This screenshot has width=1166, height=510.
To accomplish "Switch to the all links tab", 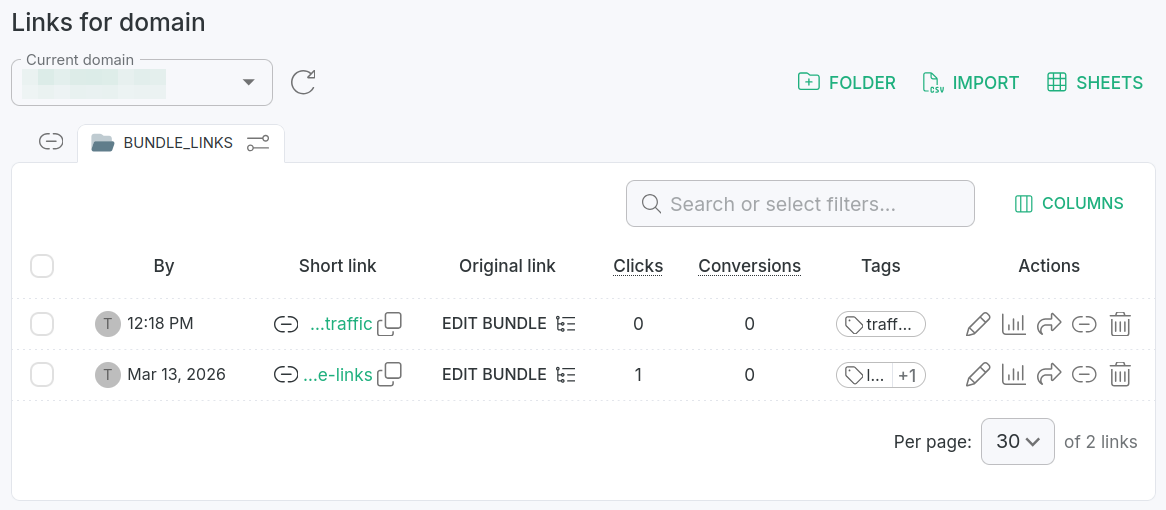I will 51,142.
